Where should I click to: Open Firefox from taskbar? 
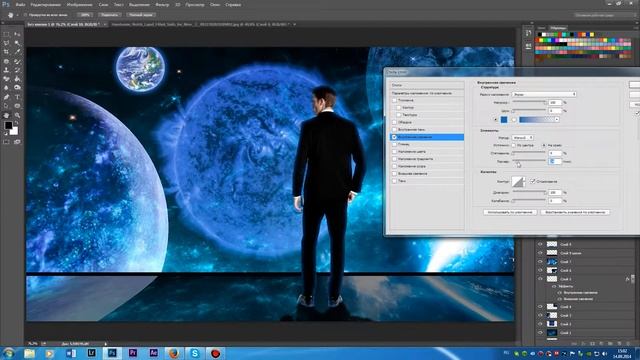[174, 353]
